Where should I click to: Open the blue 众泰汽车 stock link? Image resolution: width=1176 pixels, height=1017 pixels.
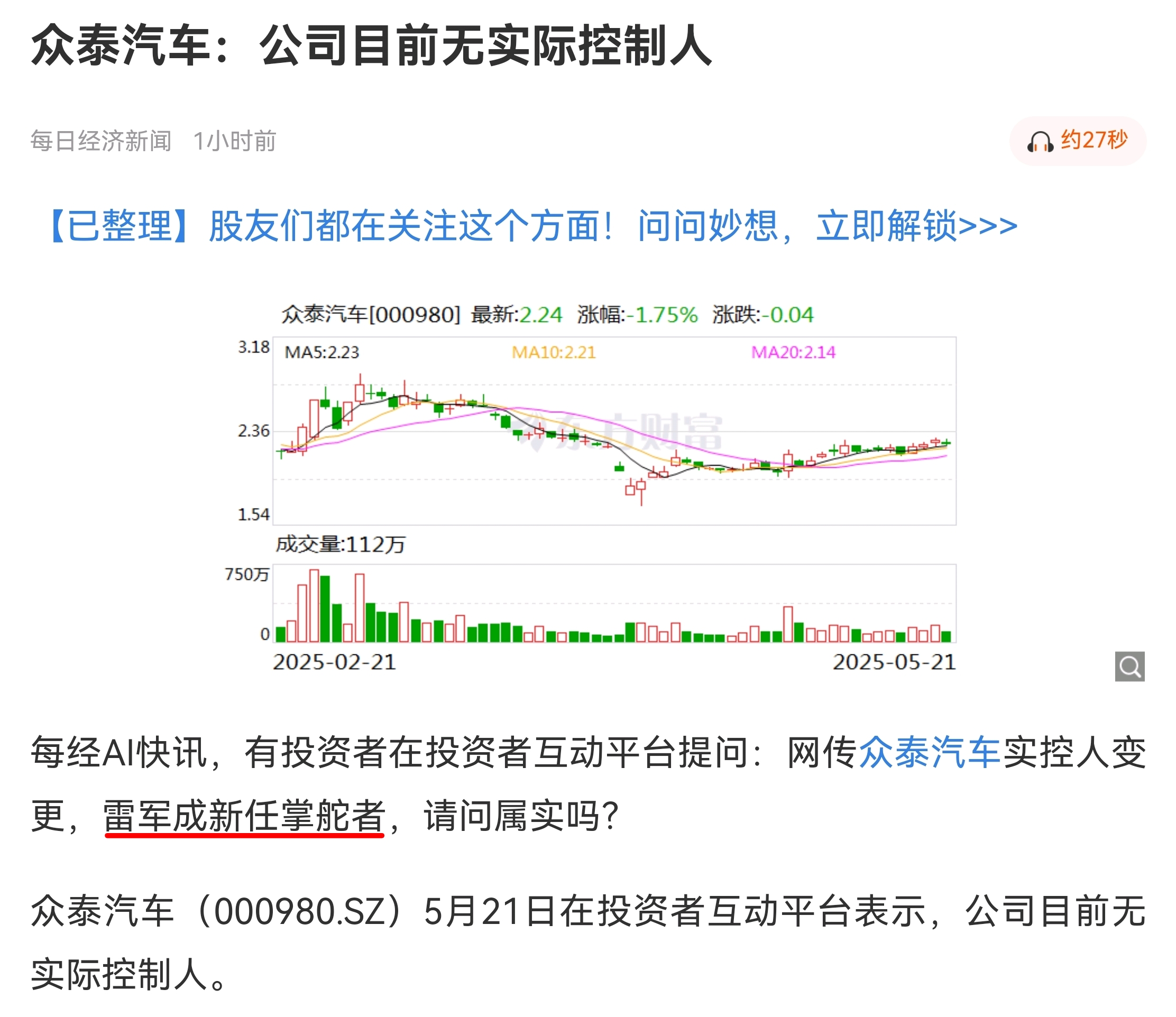pyautogui.click(x=929, y=753)
